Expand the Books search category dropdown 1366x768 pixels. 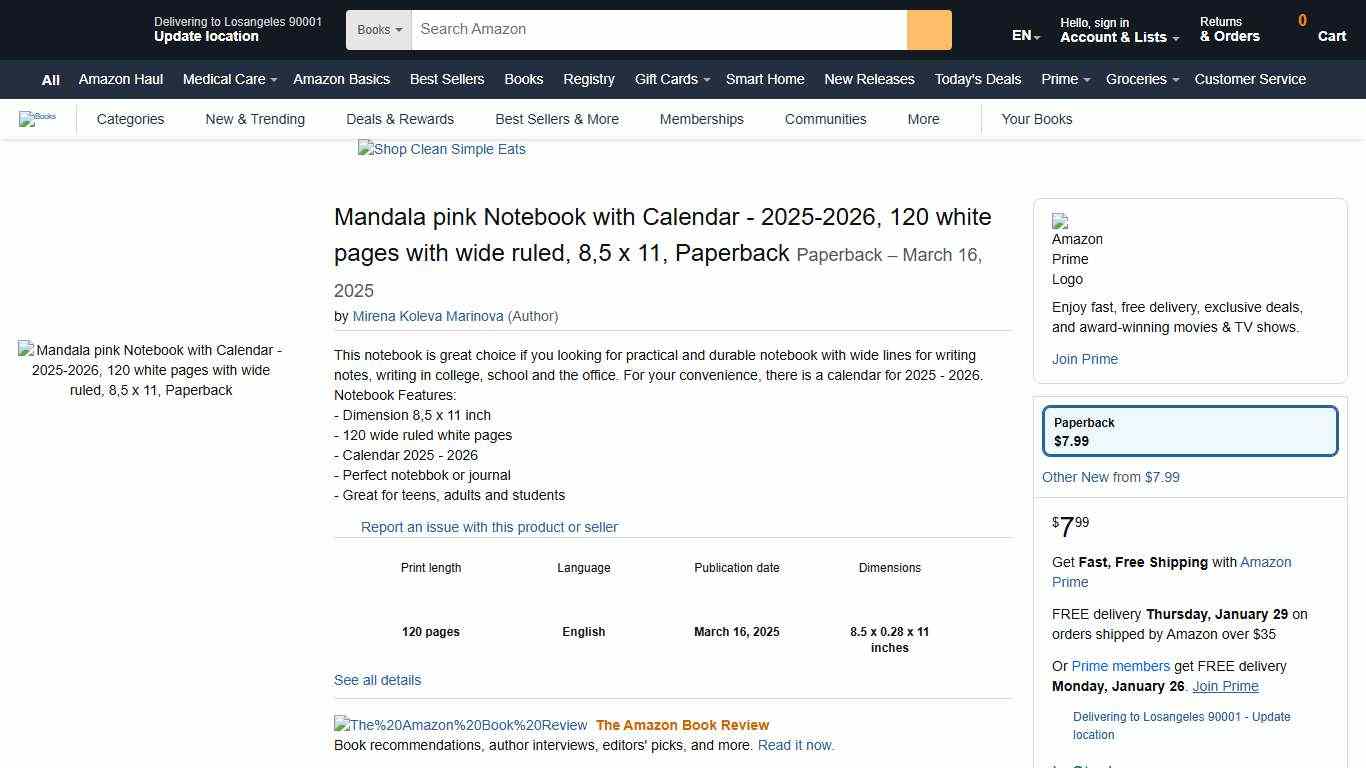click(x=379, y=30)
